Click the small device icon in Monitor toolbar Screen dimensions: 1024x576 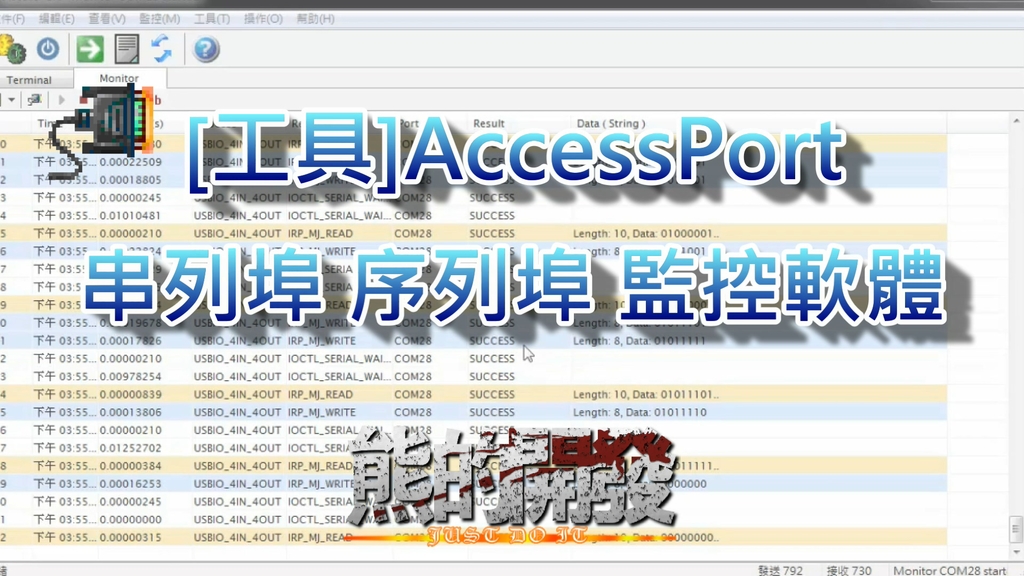tap(35, 100)
